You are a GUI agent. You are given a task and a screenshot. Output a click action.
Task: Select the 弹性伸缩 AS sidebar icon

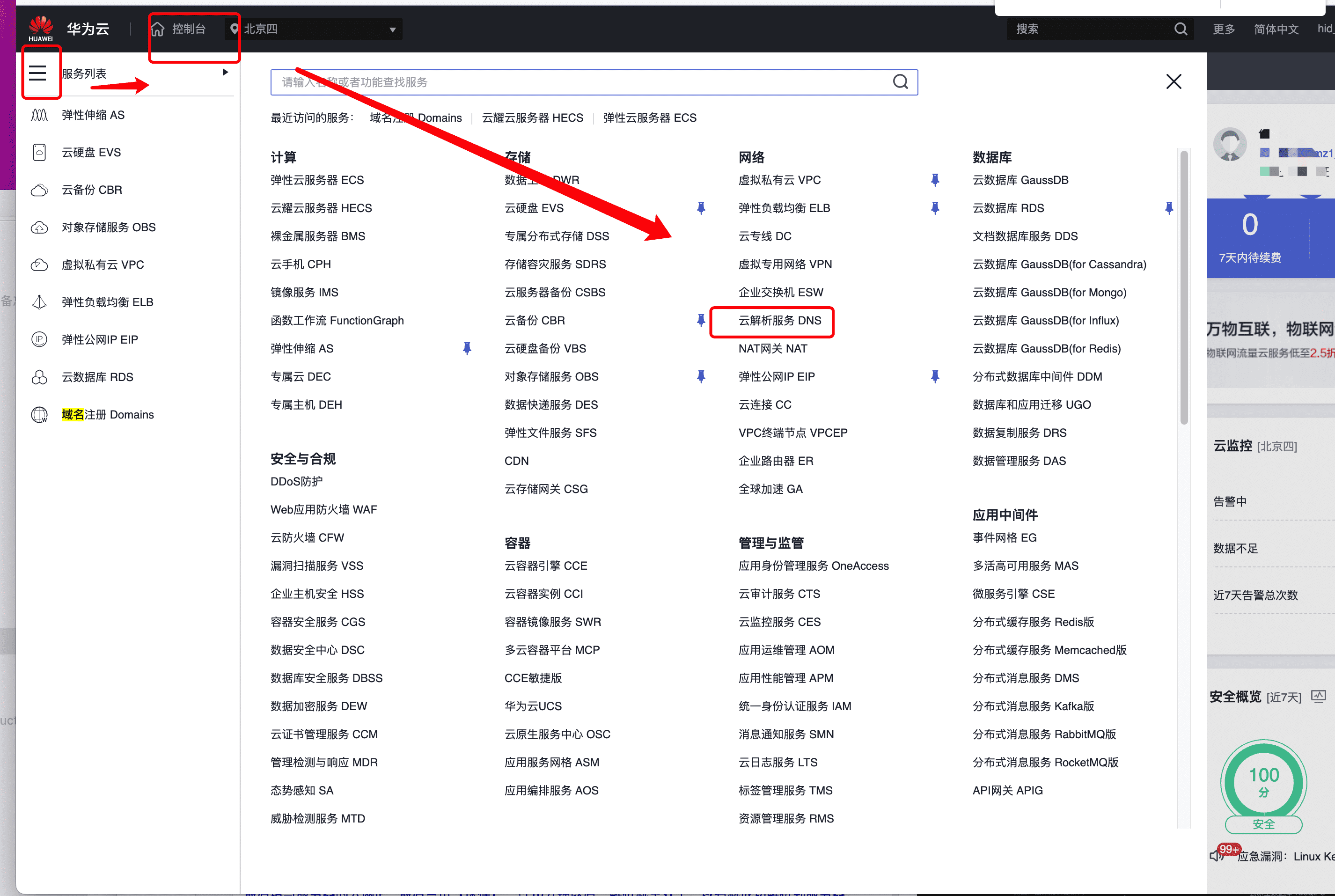(x=39, y=114)
